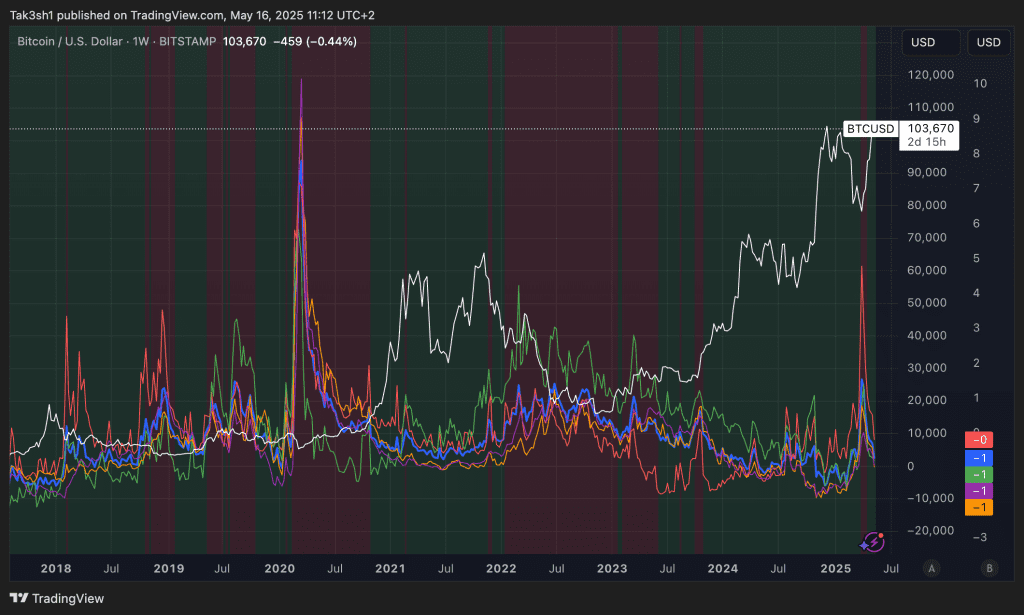Screen dimensions: 1024x615
Task: Click the 2018 time axis label
Action: (x=56, y=569)
